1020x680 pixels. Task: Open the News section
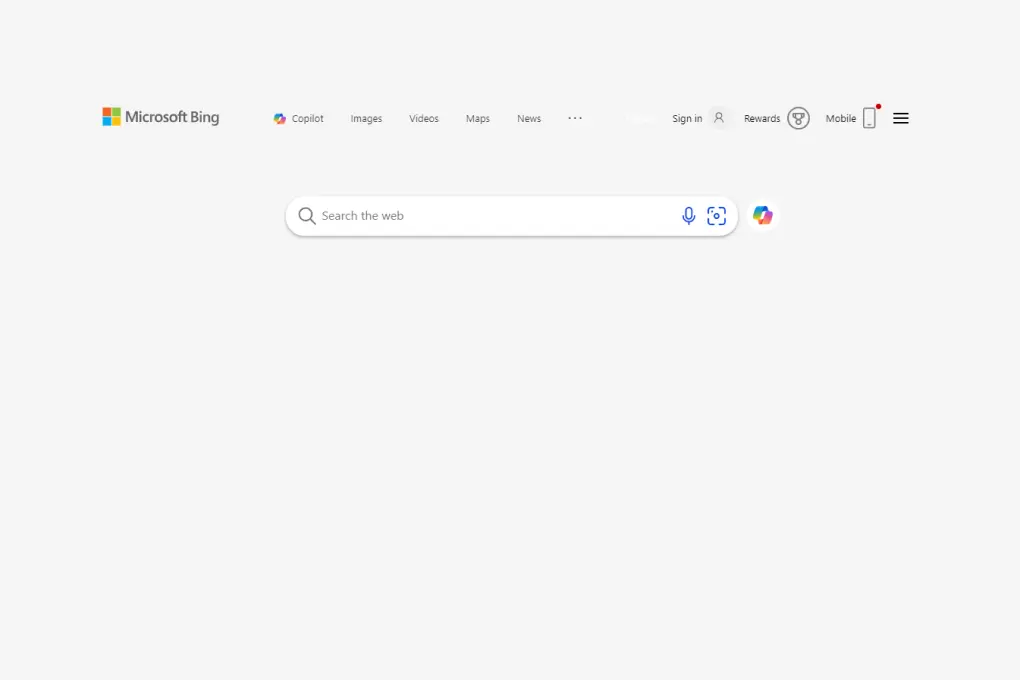click(529, 118)
